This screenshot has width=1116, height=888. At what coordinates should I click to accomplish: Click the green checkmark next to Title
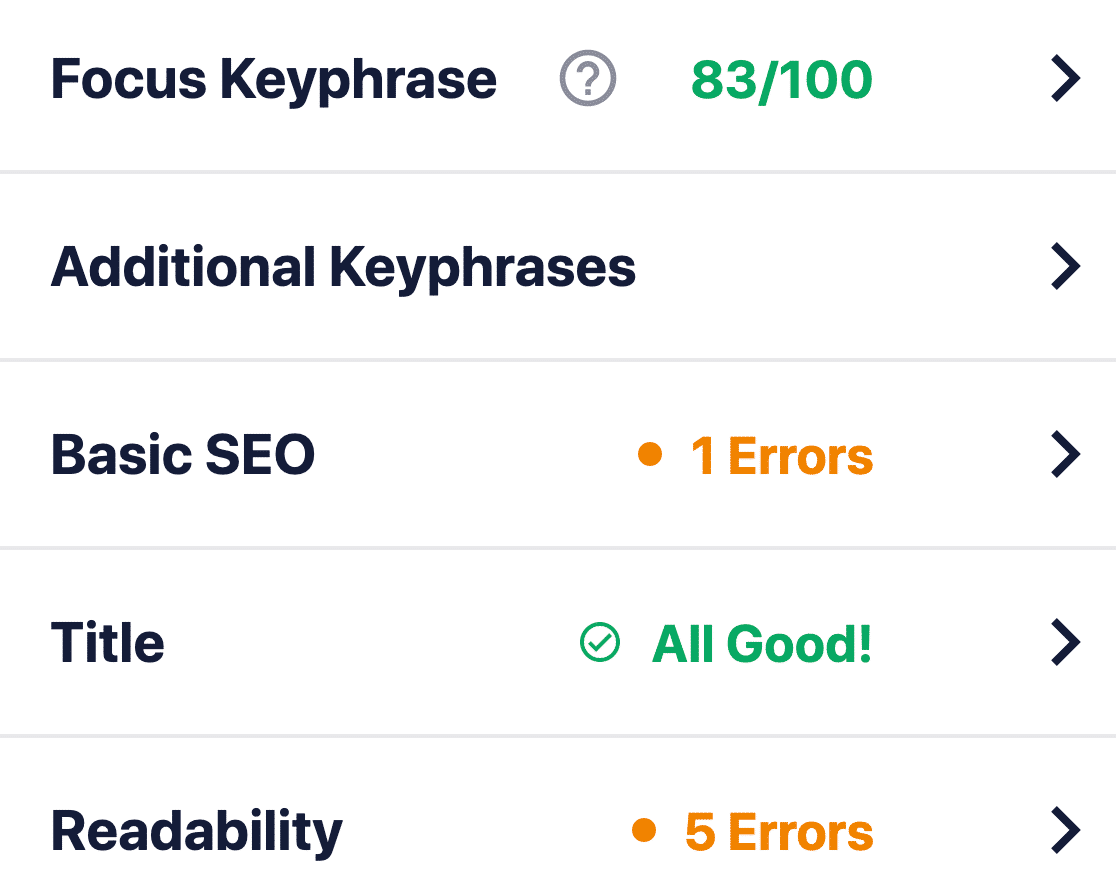coord(599,643)
